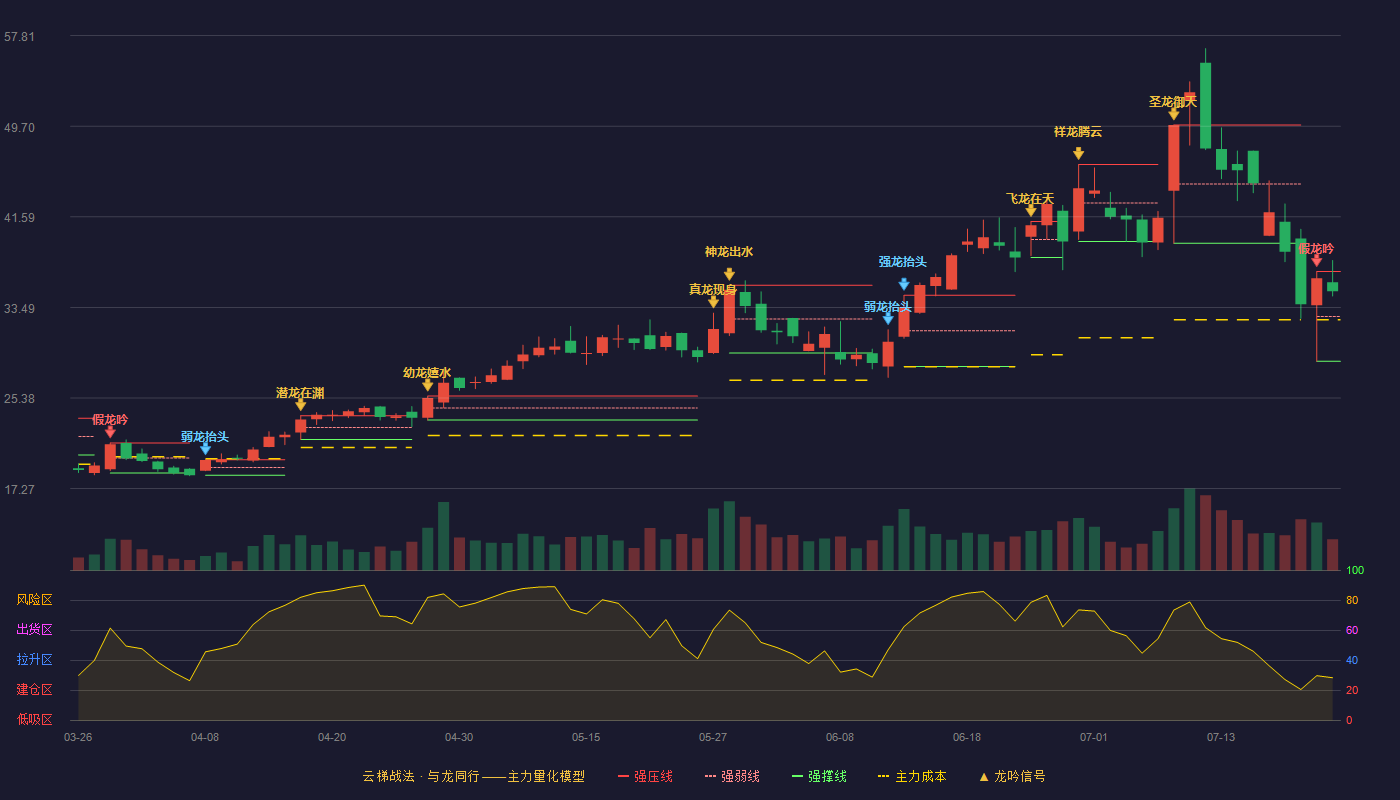
Task: Click the 强龙抬头 blue arrow marker
Action: [903, 285]
